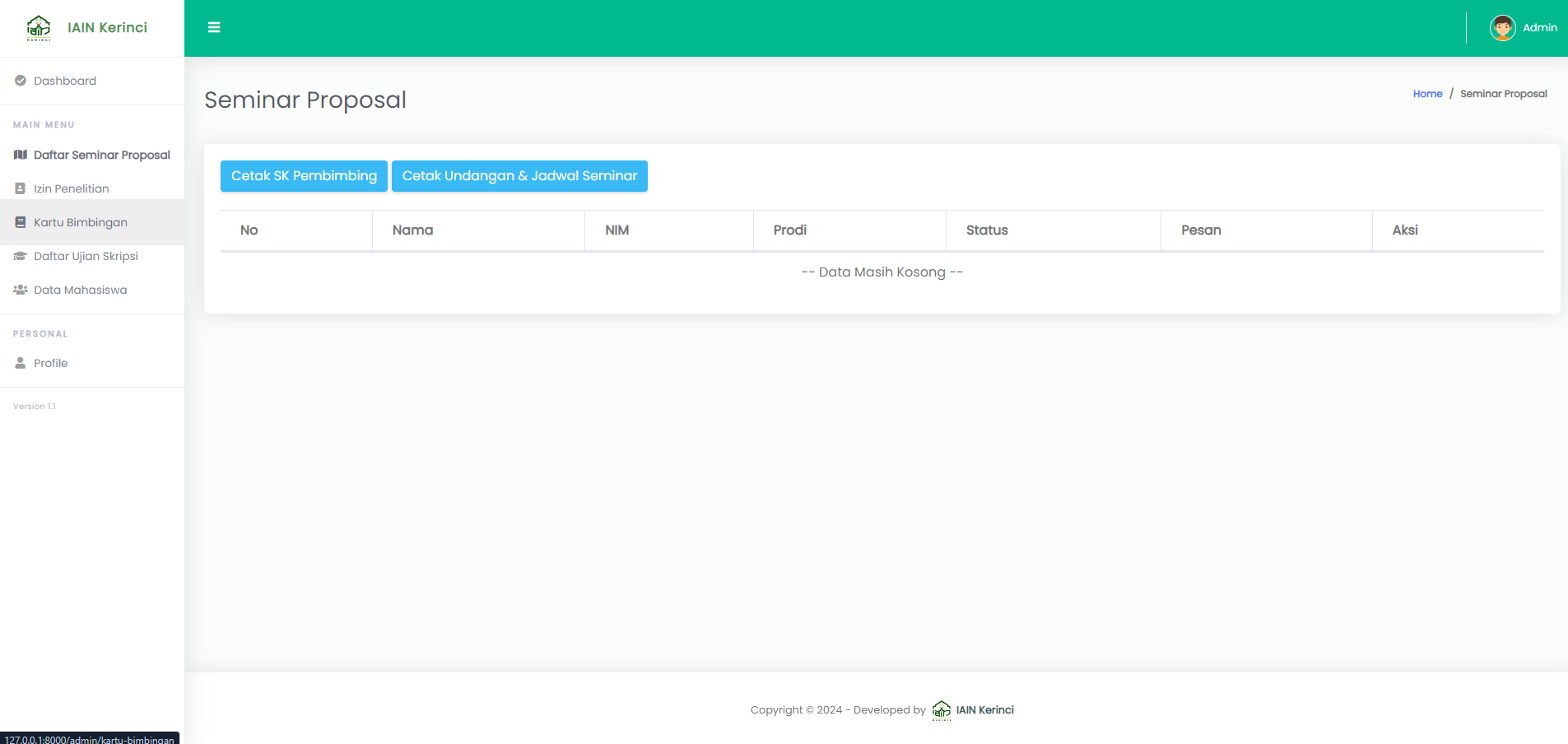Navigate to Daftar Ujian Skripsi
Image resolution: width=1568 pixels, height=744 pixels.
92,256
